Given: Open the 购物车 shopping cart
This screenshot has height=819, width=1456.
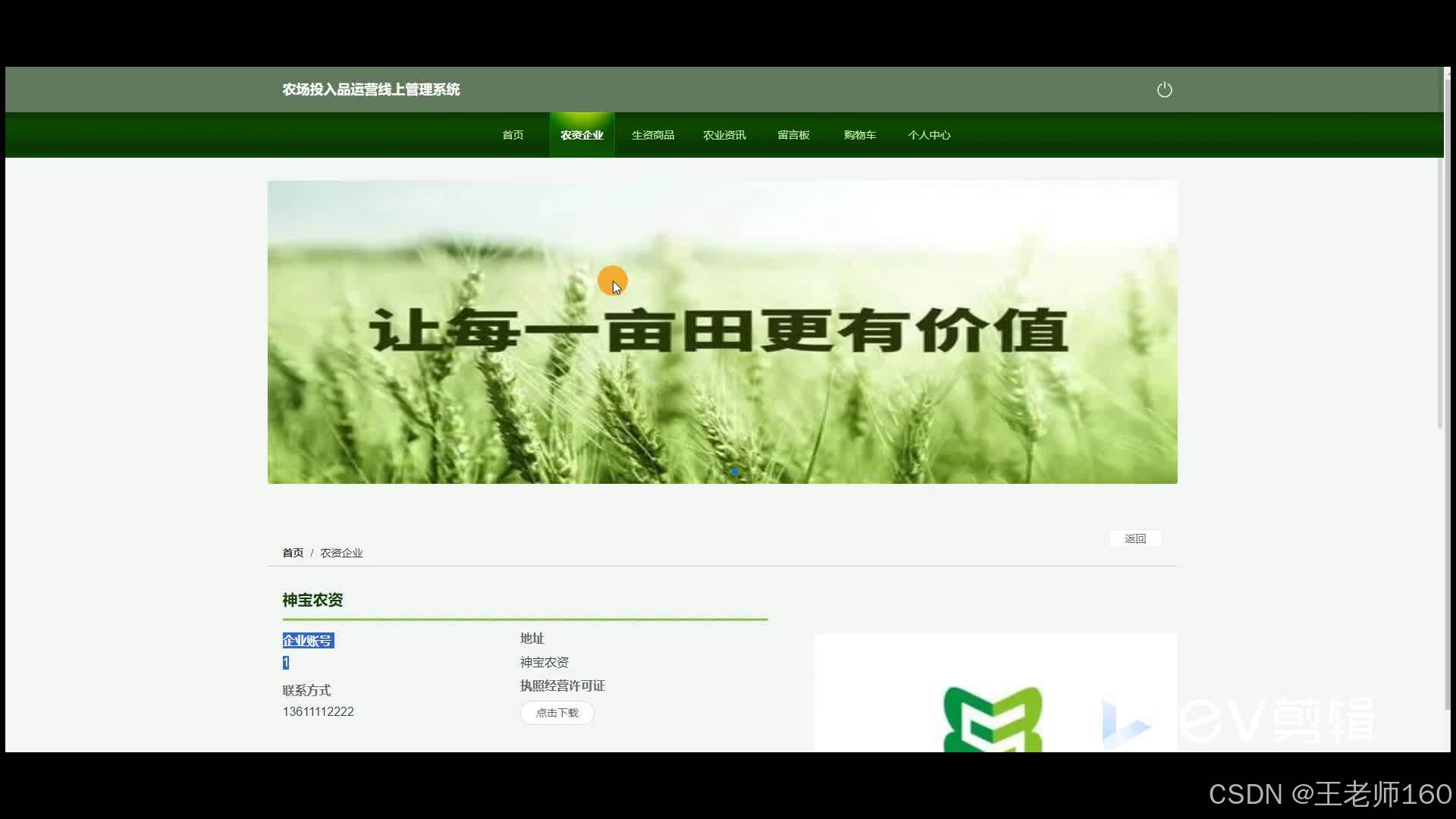Looking at the screenshot, I should pos(859,135).
